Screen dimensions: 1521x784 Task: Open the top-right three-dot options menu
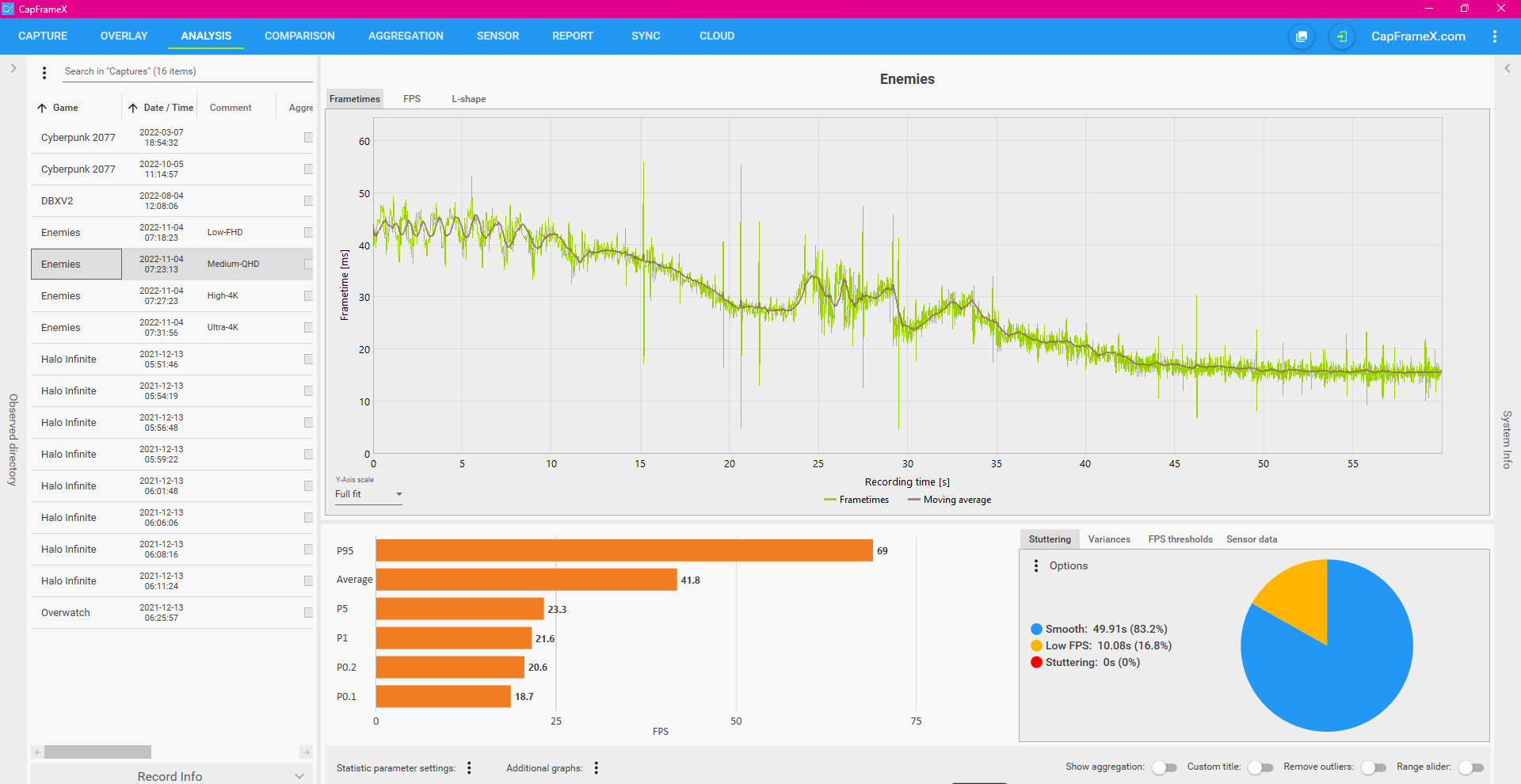click(1495, 36)
